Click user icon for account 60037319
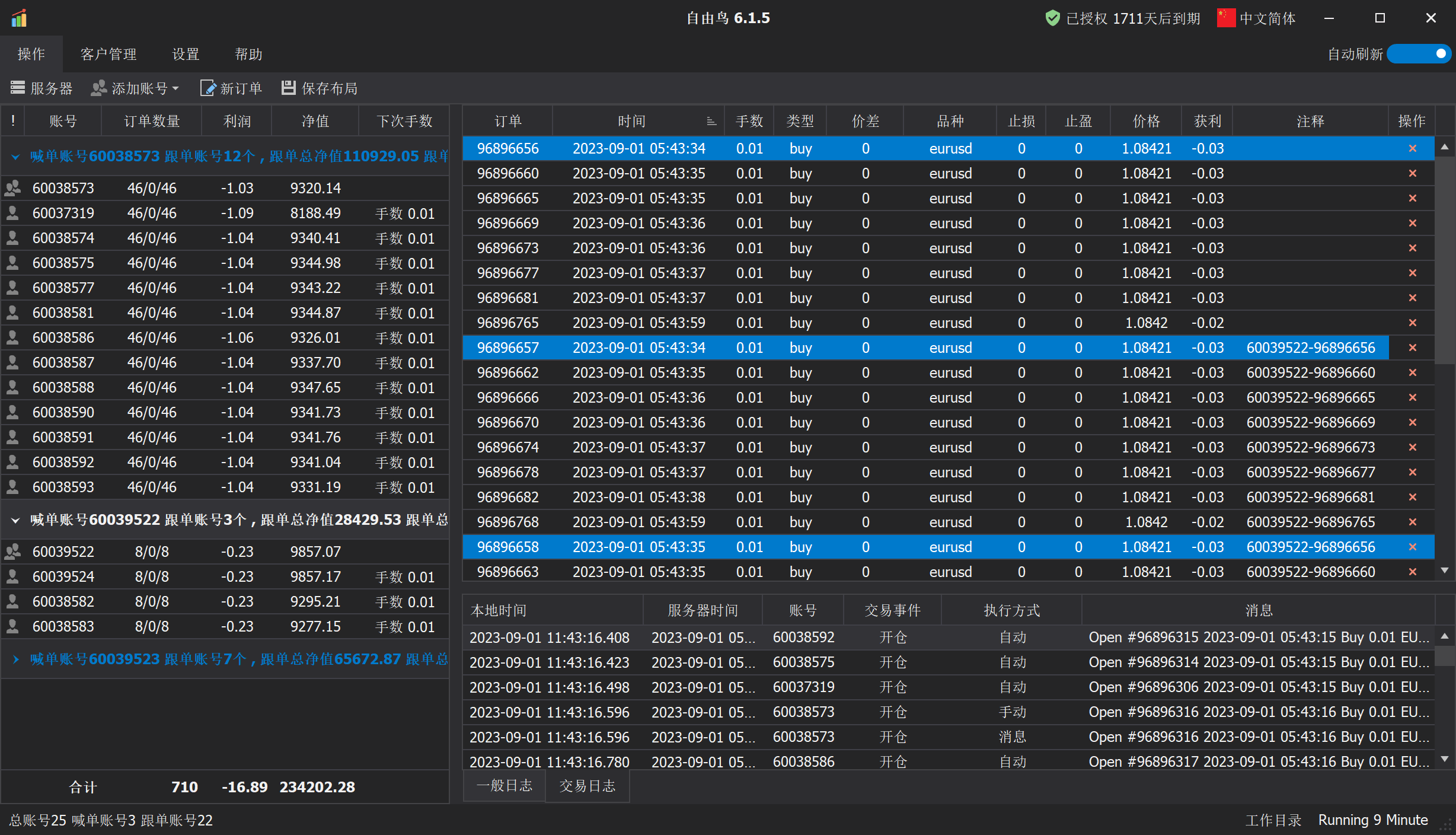Viewport: 1456px width, 835px height. click(12, 213)
